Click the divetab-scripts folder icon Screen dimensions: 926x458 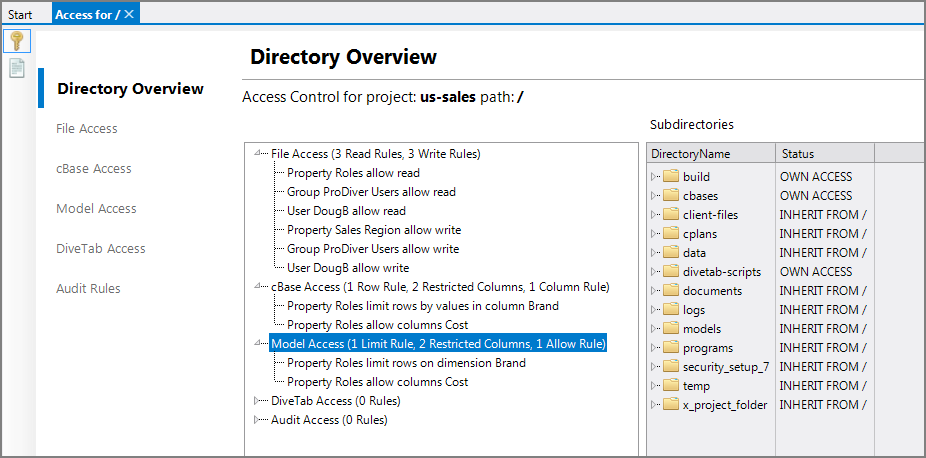pyautogui.click(x=670, y=271)
